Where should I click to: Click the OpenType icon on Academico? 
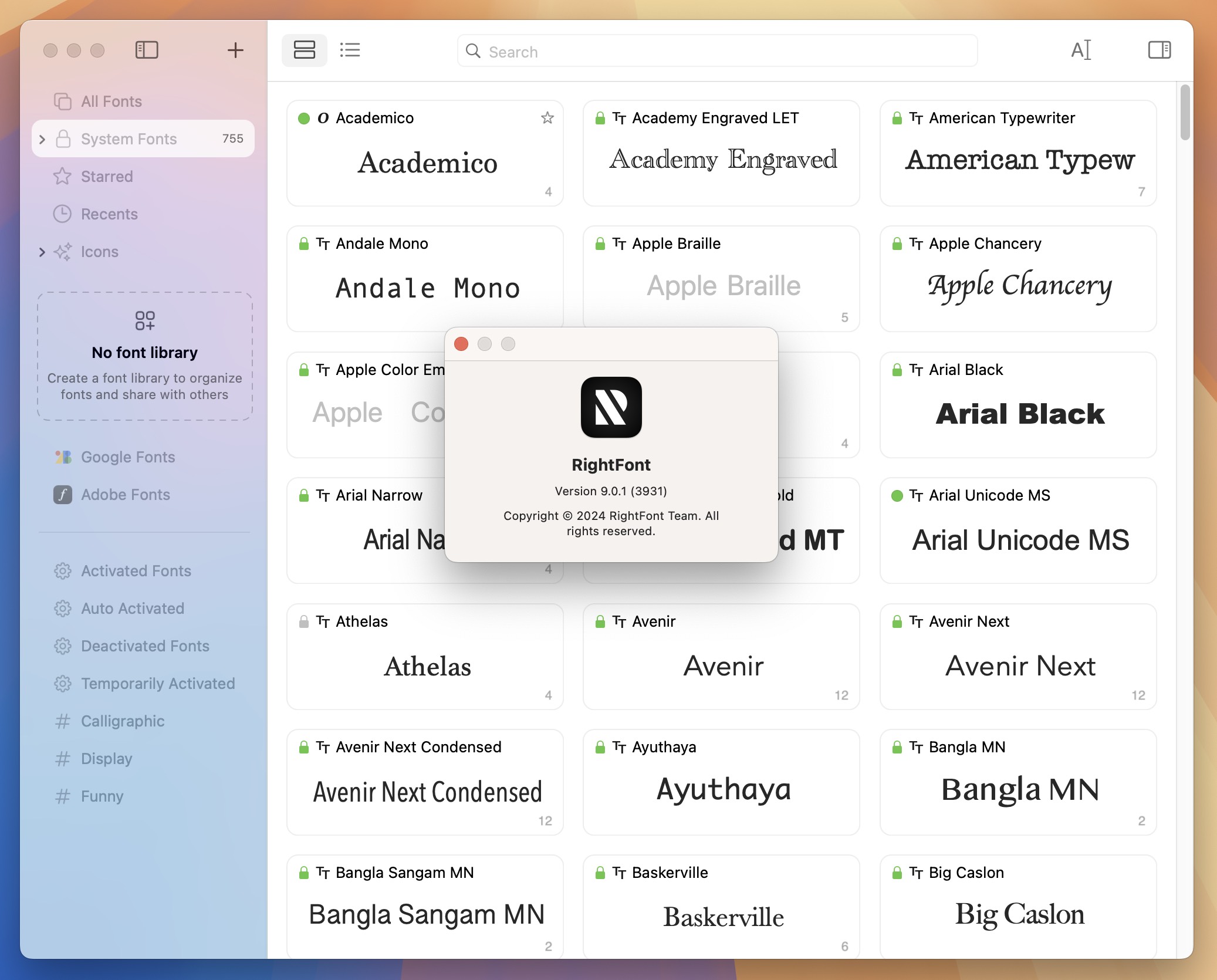[323, 118]
